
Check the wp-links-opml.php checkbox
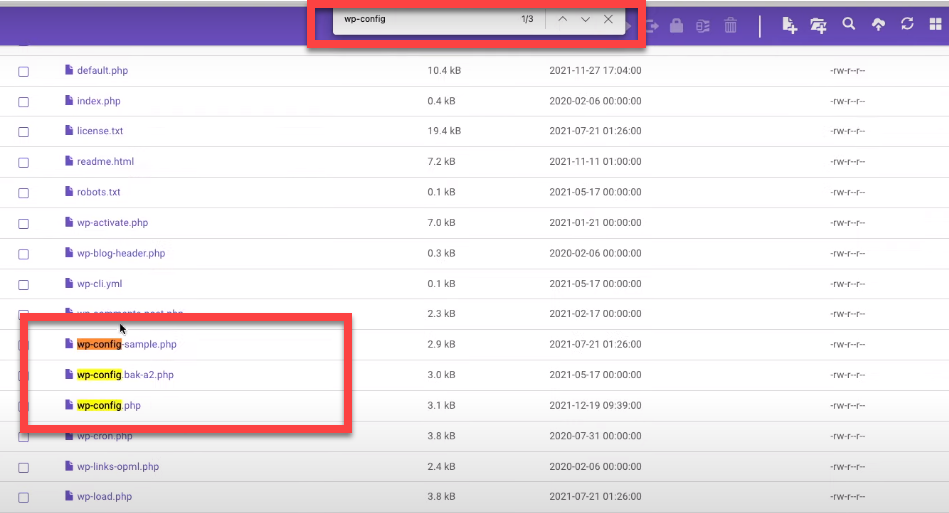tap(24, 467)
